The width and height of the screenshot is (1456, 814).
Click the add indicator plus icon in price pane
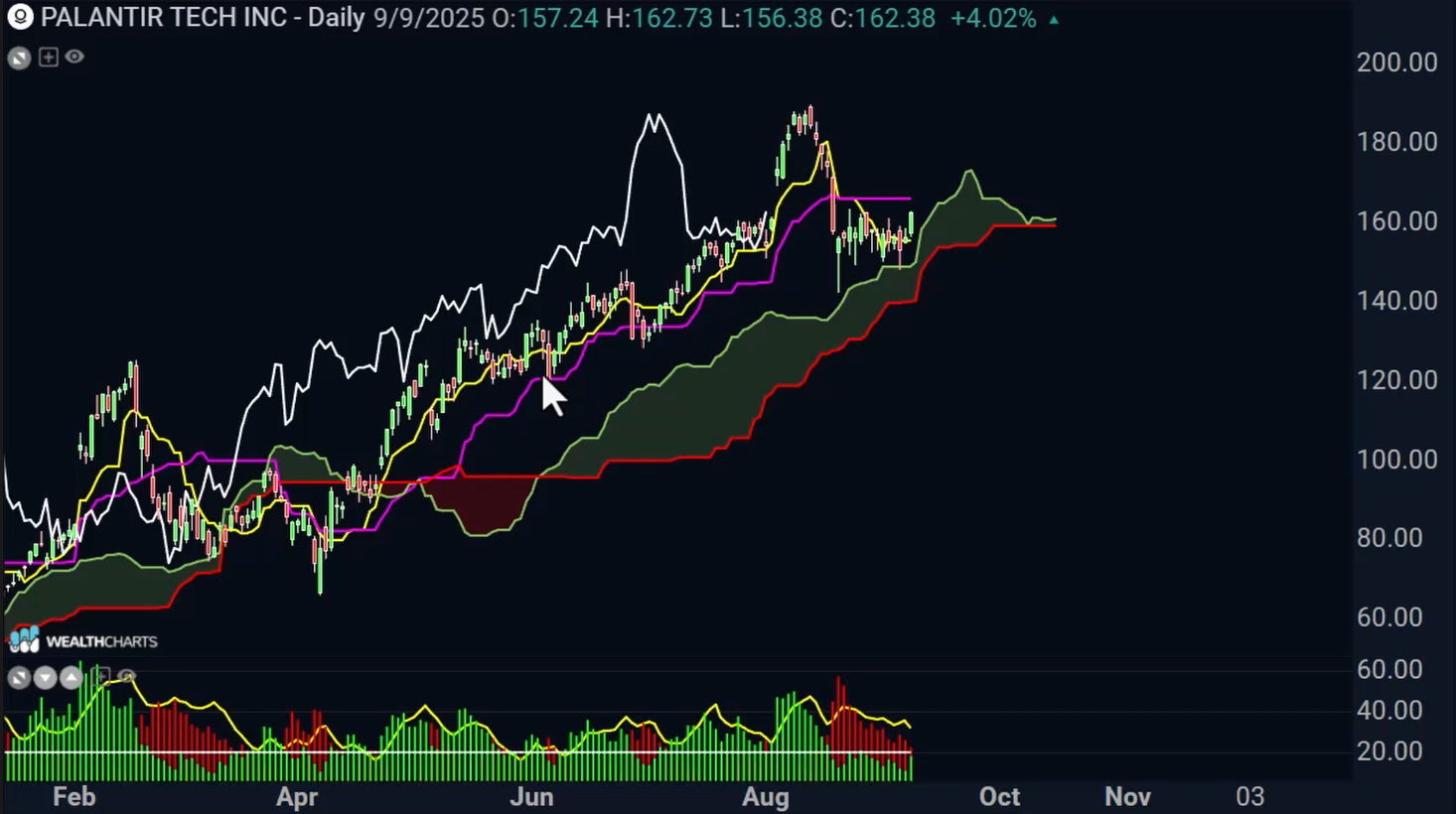click(48, 58)
